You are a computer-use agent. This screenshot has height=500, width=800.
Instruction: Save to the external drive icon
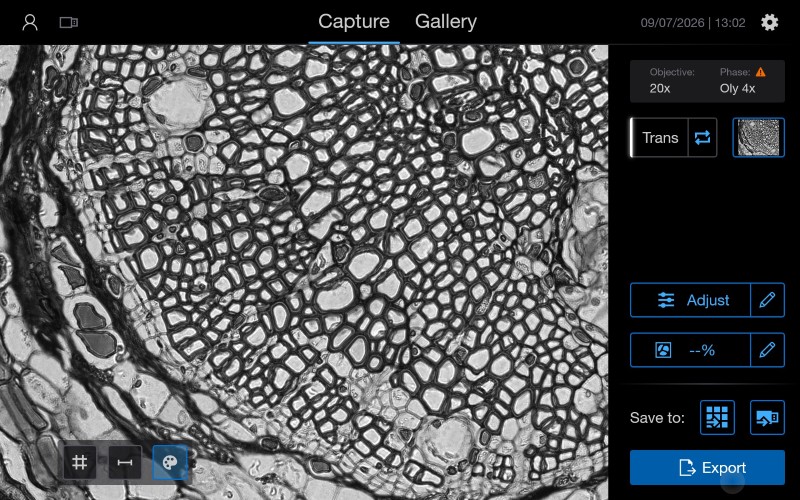767,418
